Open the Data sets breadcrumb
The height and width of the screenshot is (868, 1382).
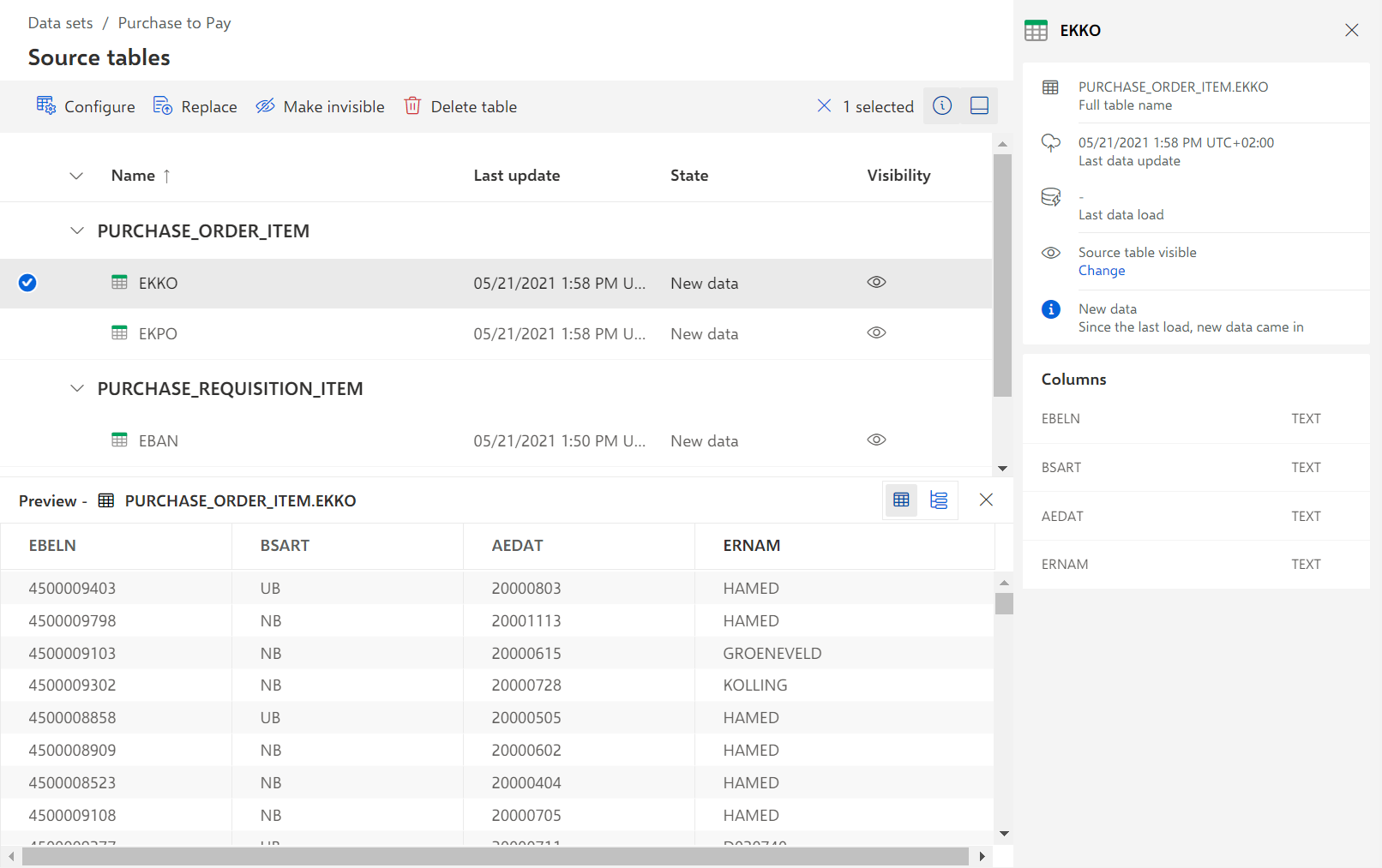pyautogui.click(x=60, y=23)
